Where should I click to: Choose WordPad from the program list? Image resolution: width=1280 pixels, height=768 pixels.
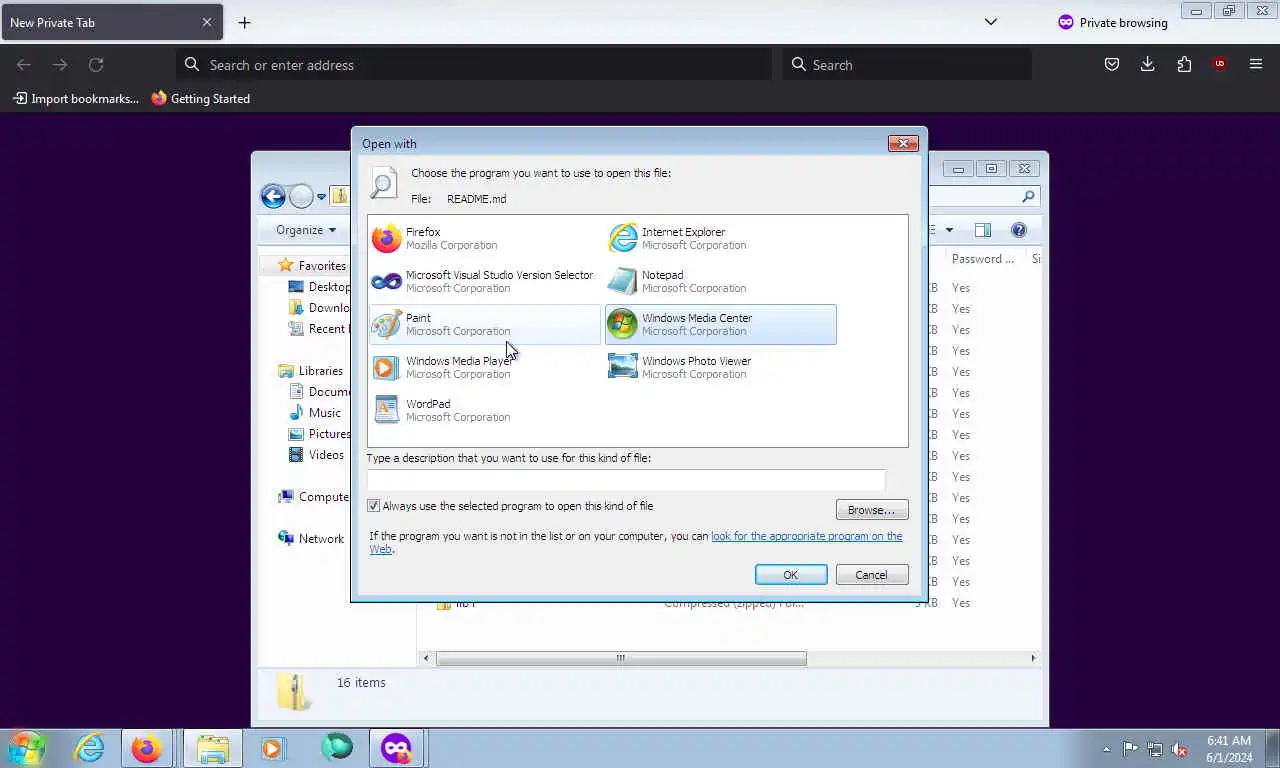[485, 410]
